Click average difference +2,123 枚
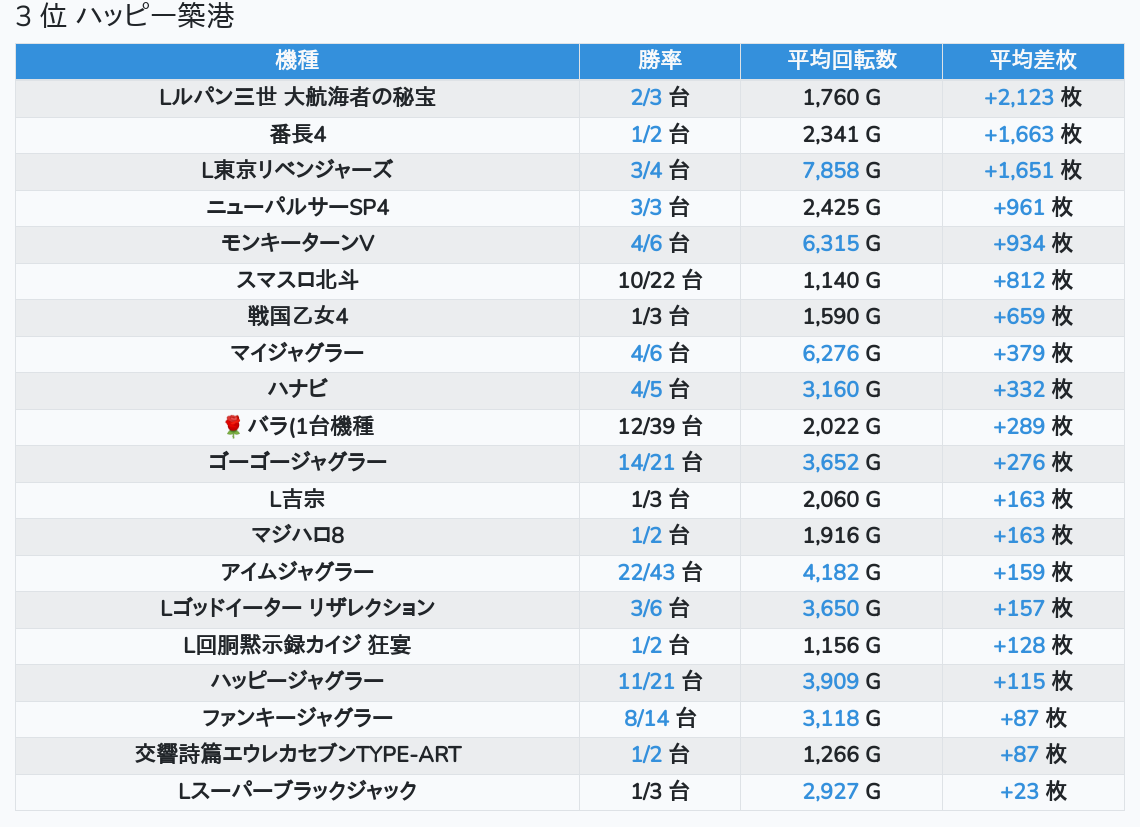Image resolution: width=1140 pixels, height=827 pixels. point(1033,97)
